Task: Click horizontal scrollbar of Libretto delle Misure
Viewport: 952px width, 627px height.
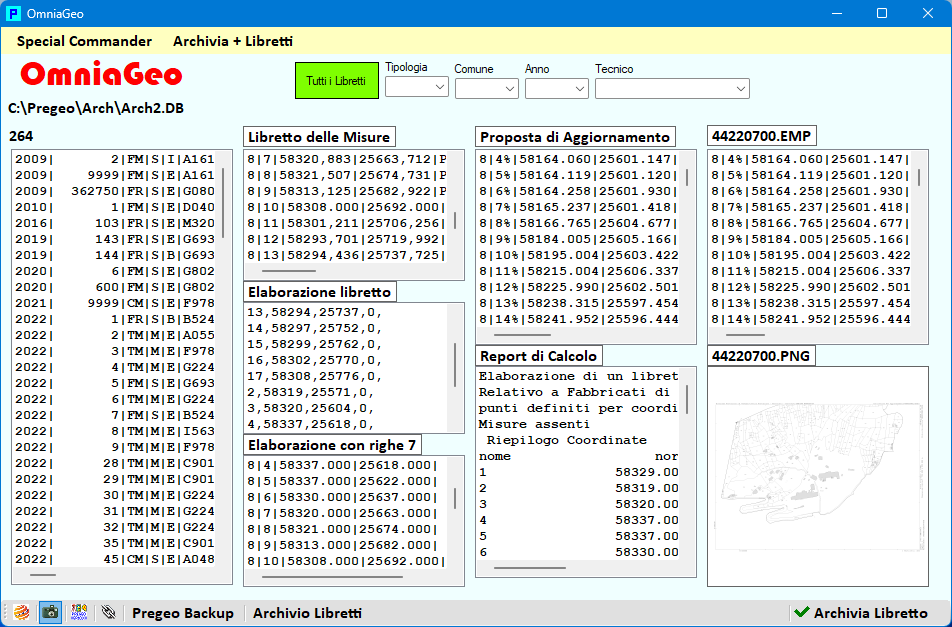Action: [x=289, y=271]
